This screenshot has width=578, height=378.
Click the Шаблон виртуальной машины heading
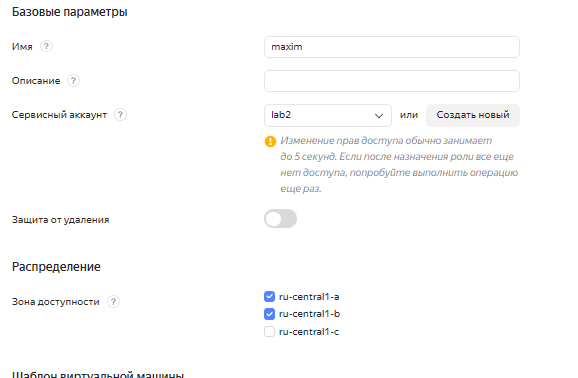98,374
